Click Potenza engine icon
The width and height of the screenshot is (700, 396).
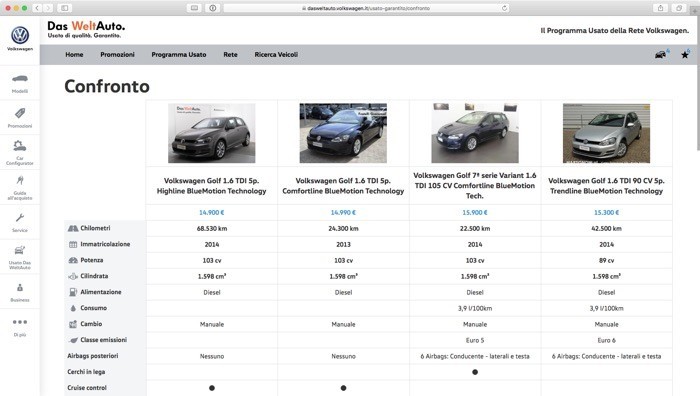tap(73, 260)
